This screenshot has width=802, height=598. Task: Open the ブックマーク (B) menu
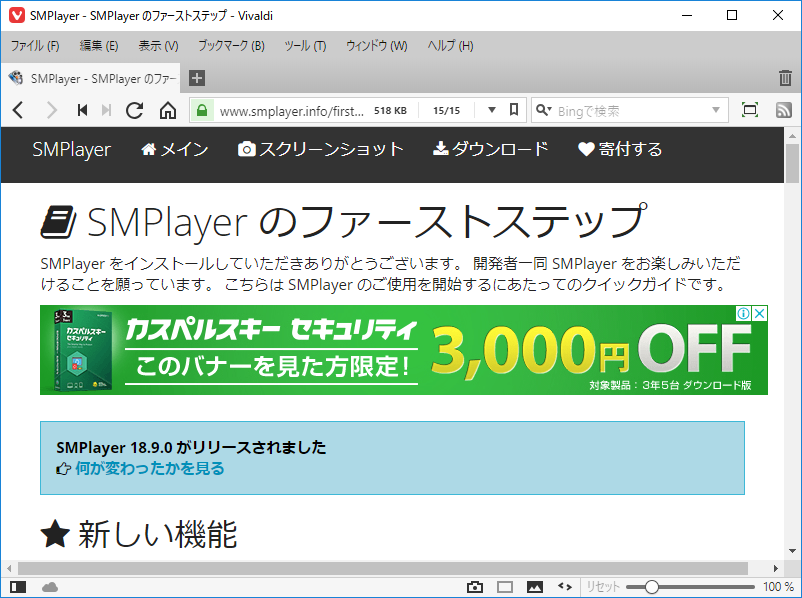(x=231, y=46)
